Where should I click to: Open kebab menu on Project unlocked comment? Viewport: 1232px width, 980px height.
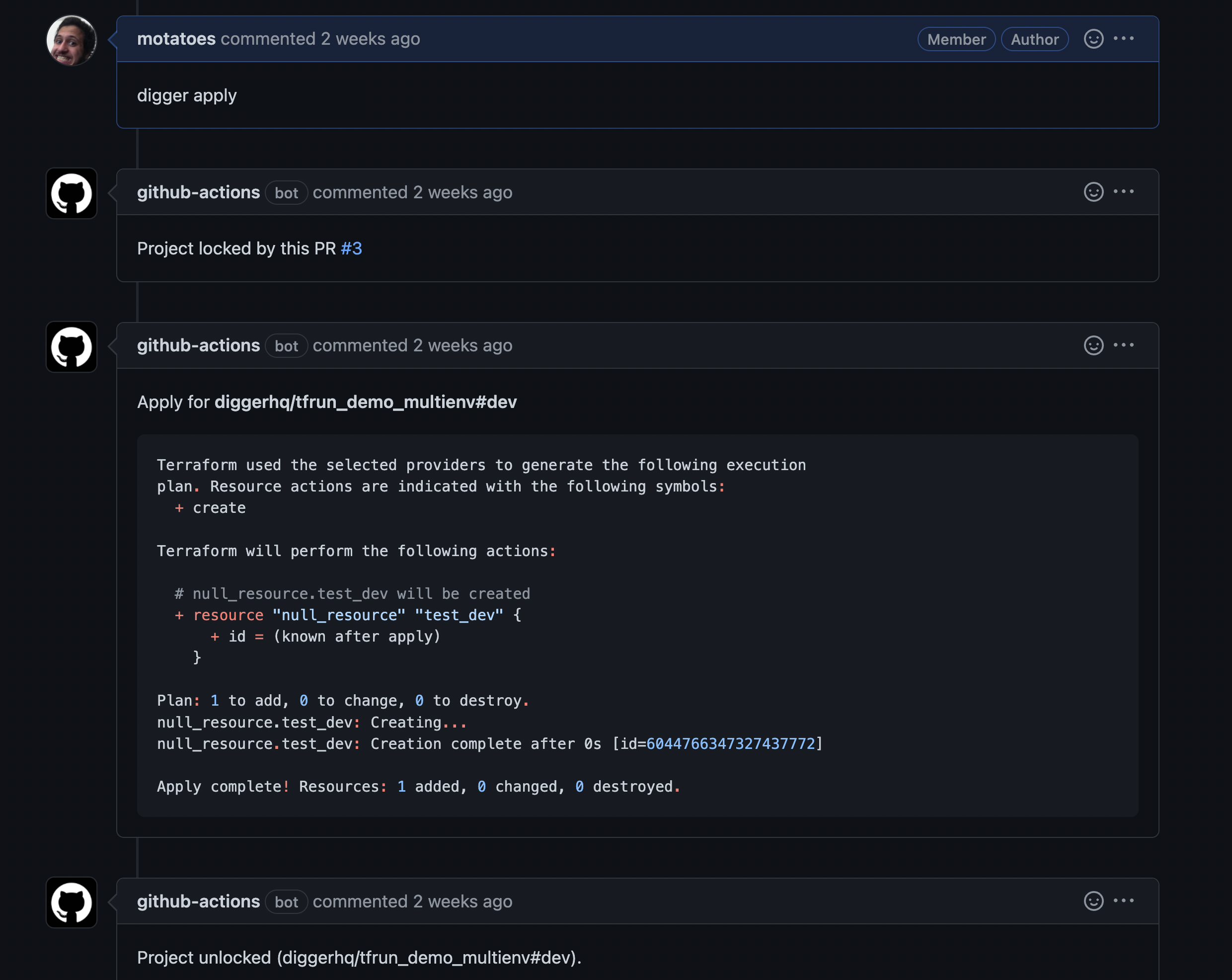click(x=1123, y=901)
